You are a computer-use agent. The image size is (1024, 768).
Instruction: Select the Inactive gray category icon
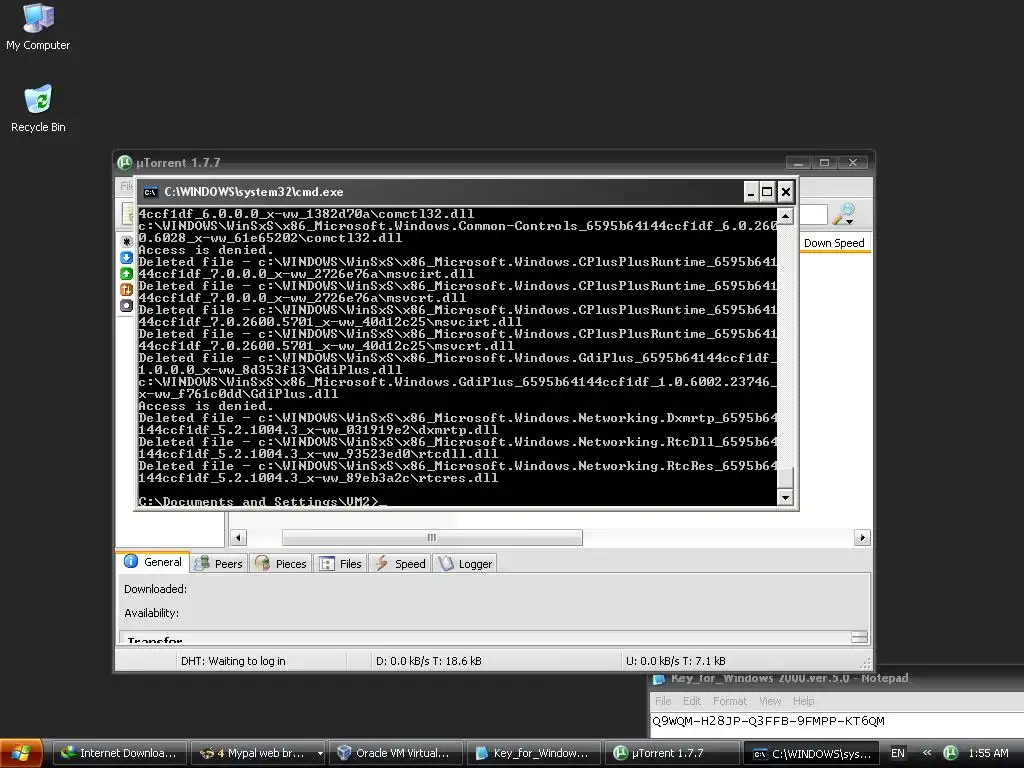pos(127,306)
